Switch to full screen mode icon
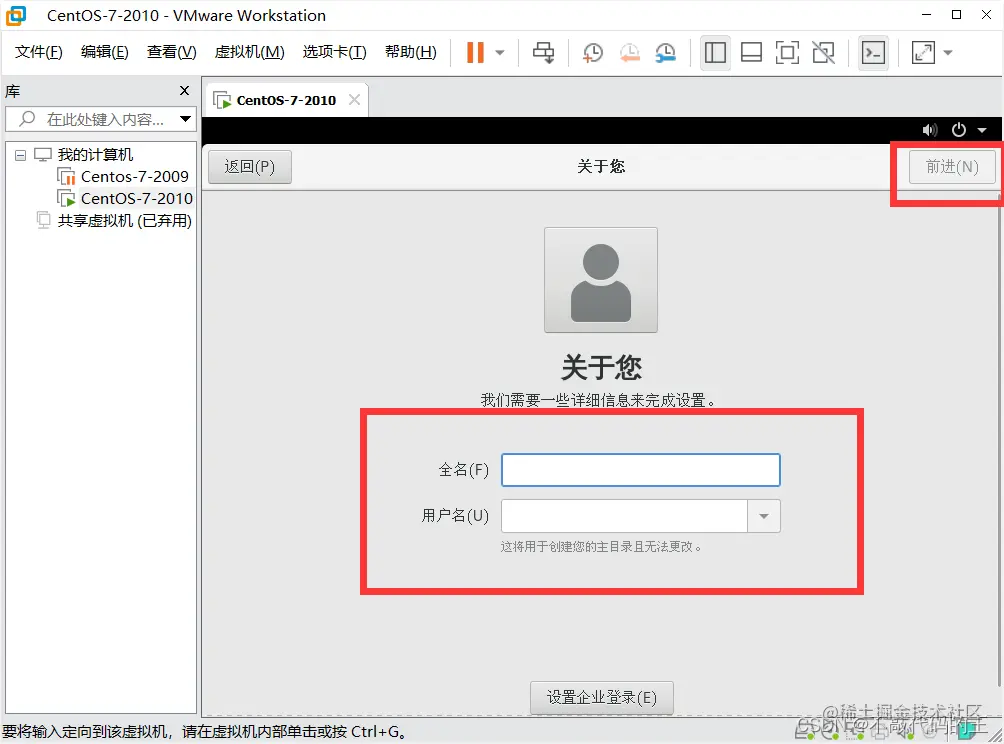 click(x=787, y=53)
